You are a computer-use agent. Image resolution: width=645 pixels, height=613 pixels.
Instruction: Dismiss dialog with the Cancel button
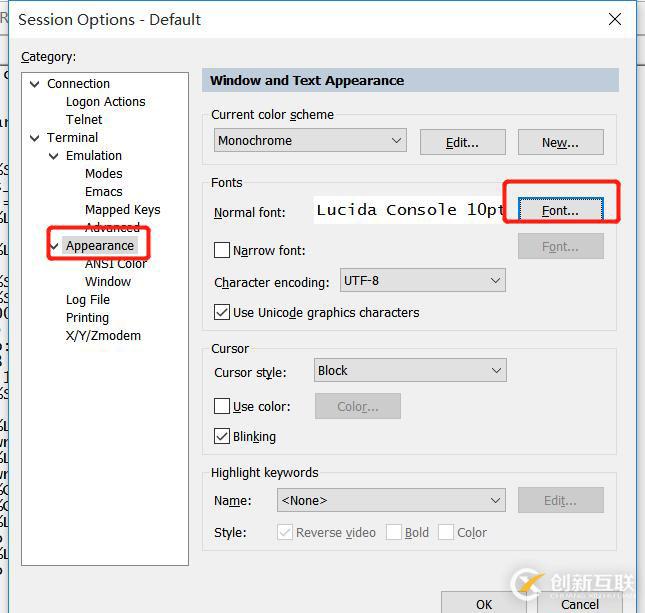(x=580, y=603)
